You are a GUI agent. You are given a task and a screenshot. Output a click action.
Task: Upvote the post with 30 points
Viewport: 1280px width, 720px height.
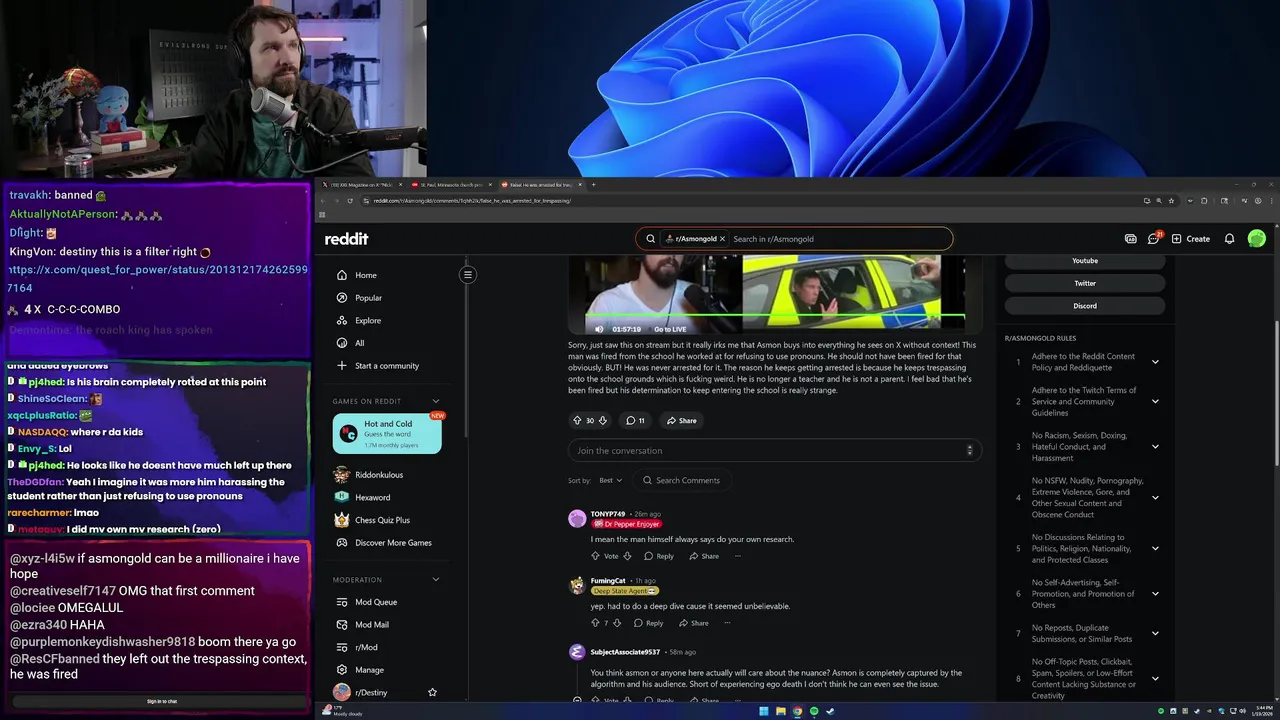pos(577,421)
